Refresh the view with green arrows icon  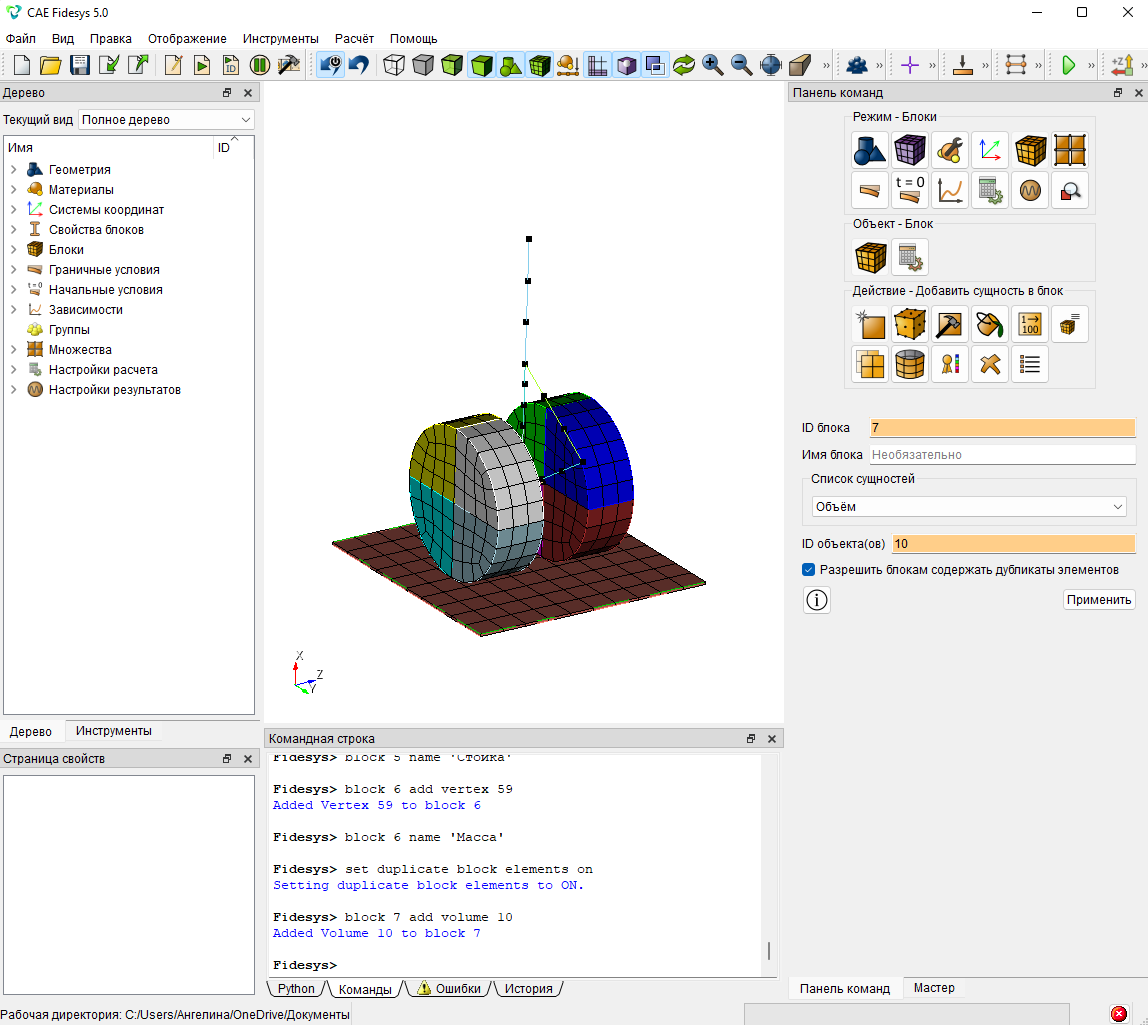[684, 65]
